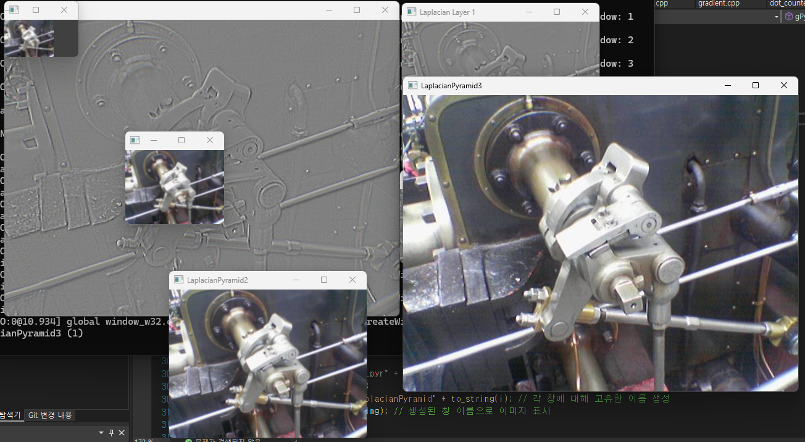Open the Laplacian Layer 1 title bar icon

411,12
